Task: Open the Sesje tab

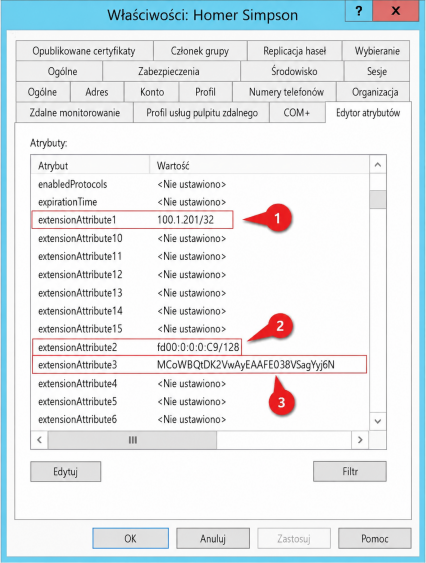Action: [377, 71]
